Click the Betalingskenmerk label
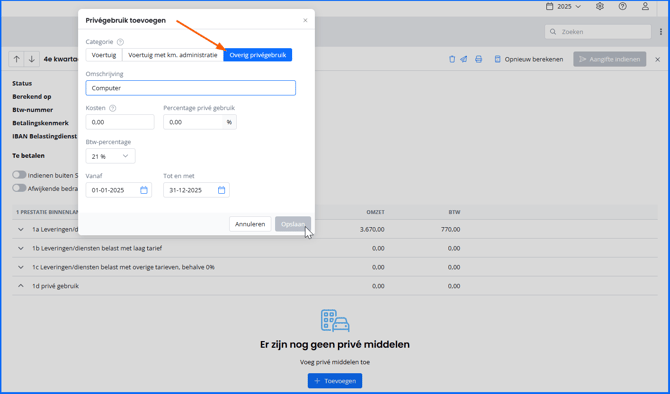This screenshot has width=670, height=394. [x=40, y=123]
